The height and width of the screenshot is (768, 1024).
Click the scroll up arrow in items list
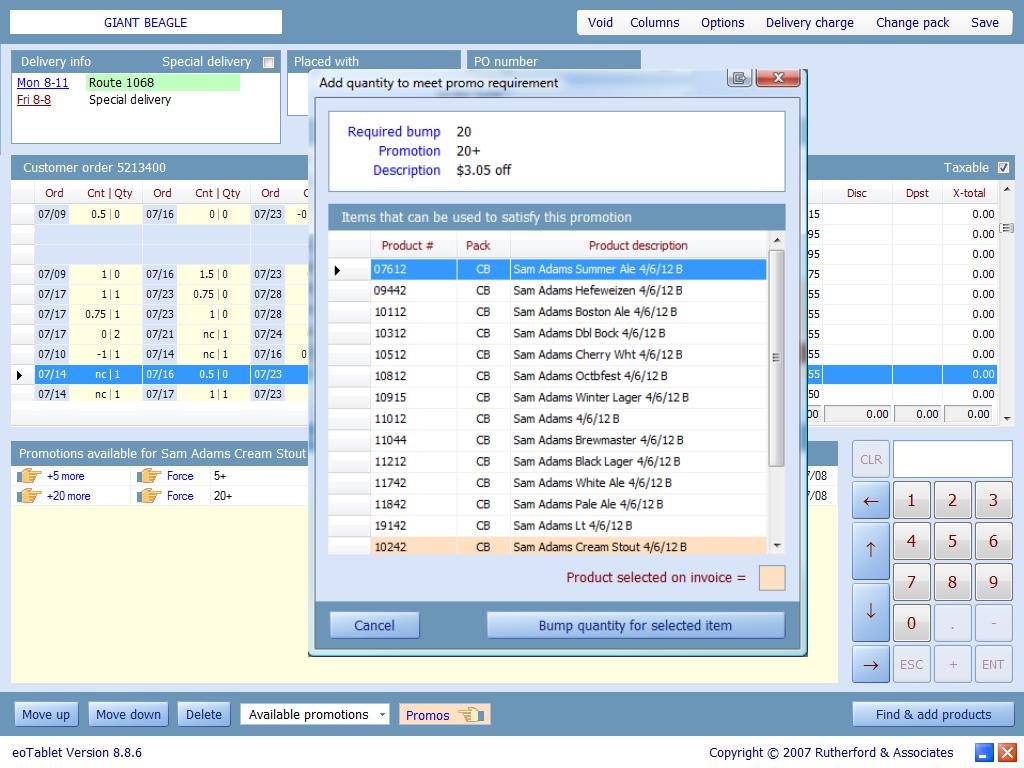(x=776, y=241)
